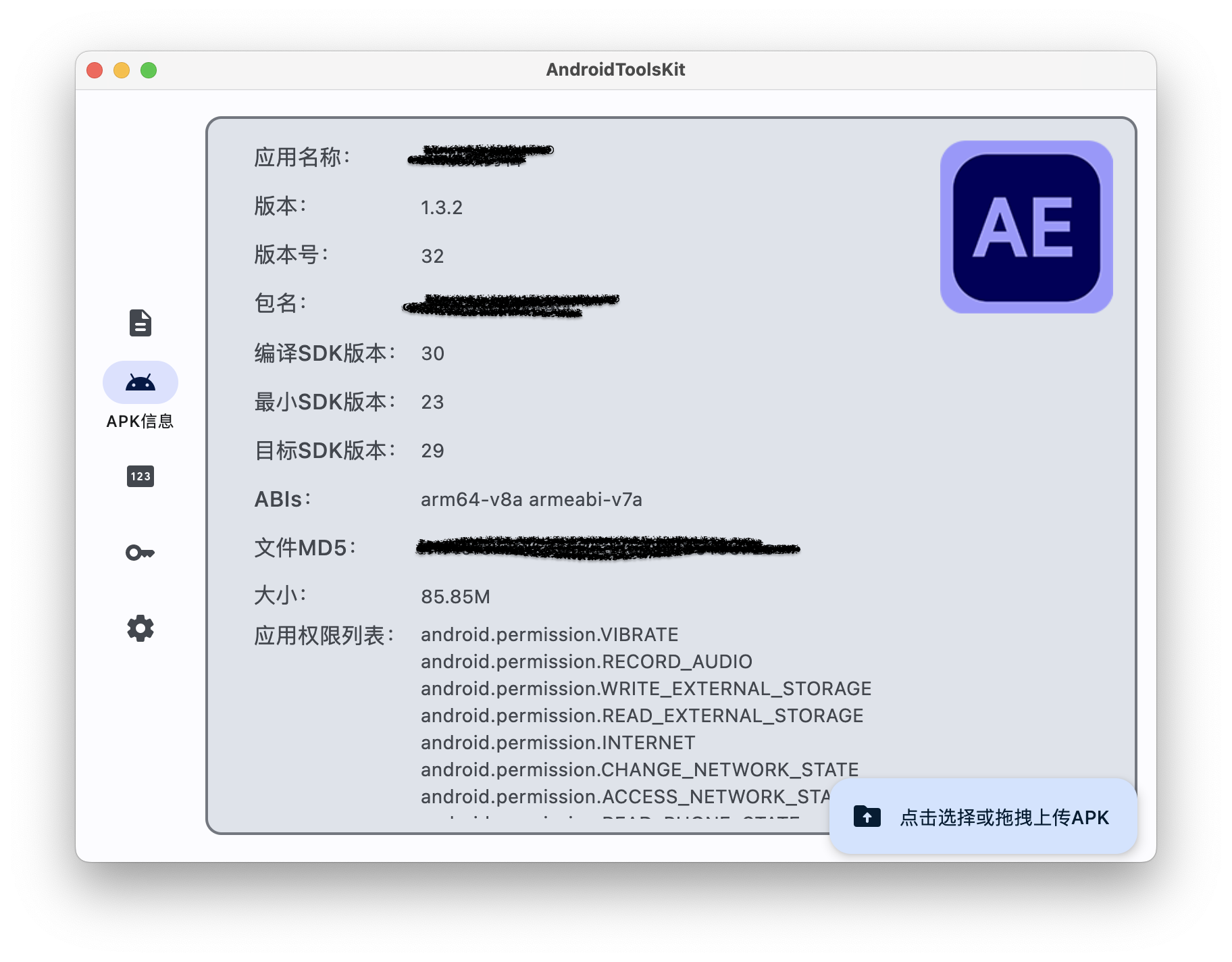The height and width of the screenshot is (962, 1232).
Task: Click the upload folder icon in button
Action: [x=867, y=817]
